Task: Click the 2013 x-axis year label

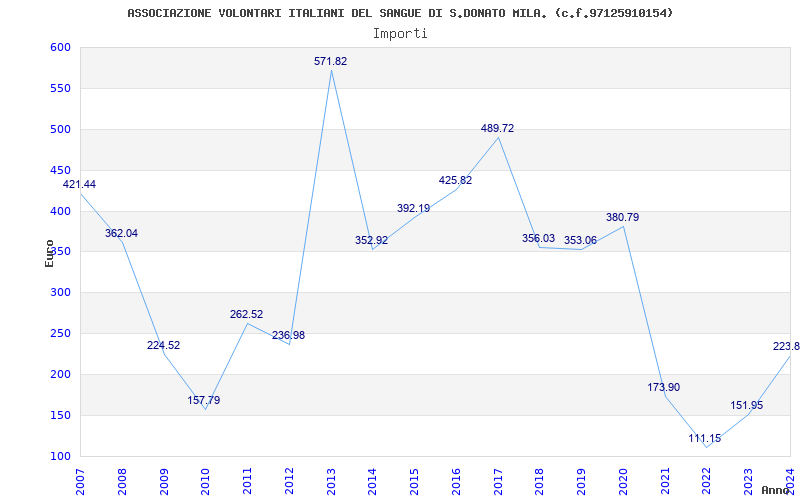Action: pos(331,482)
